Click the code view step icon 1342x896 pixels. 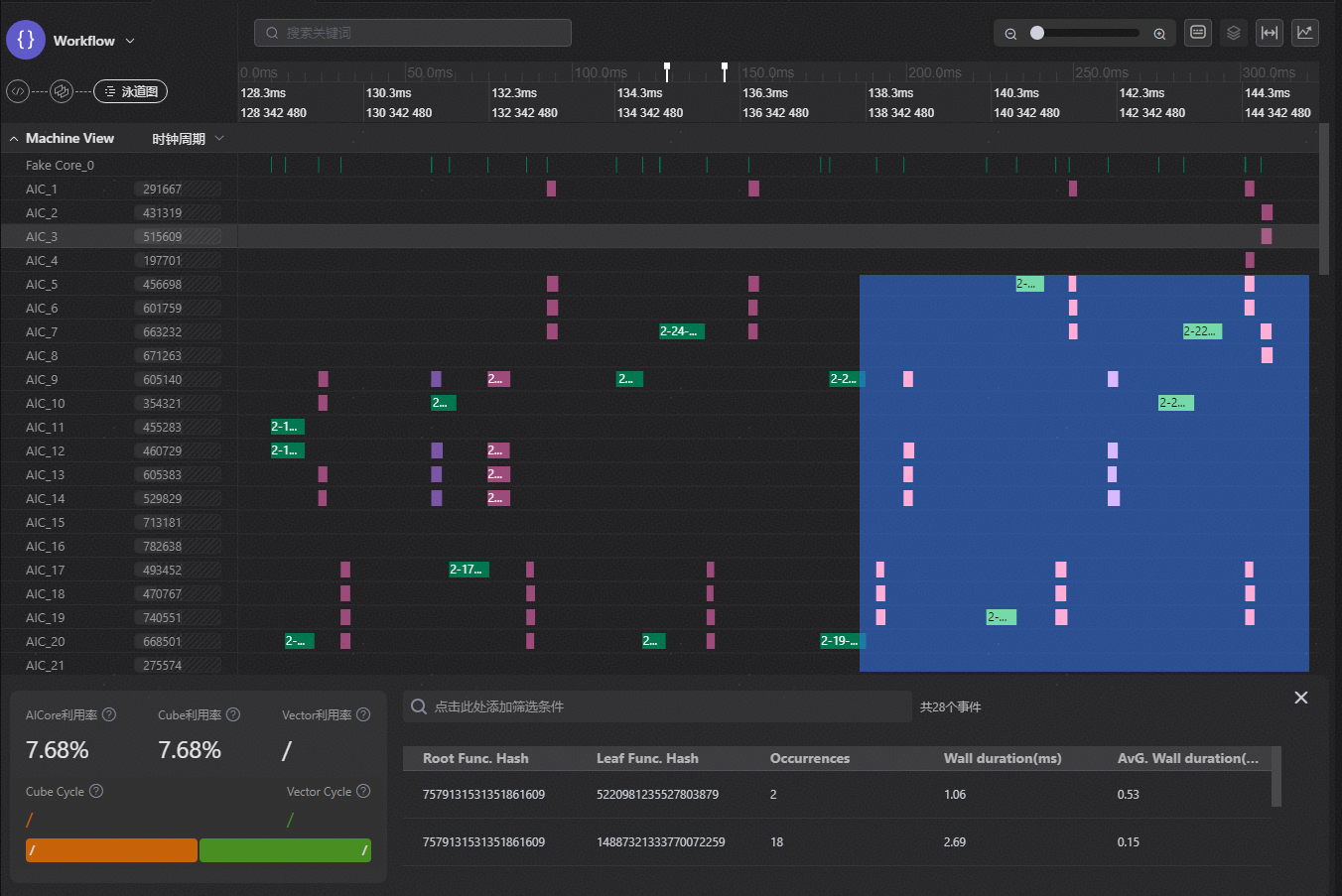tap(18, 91)
